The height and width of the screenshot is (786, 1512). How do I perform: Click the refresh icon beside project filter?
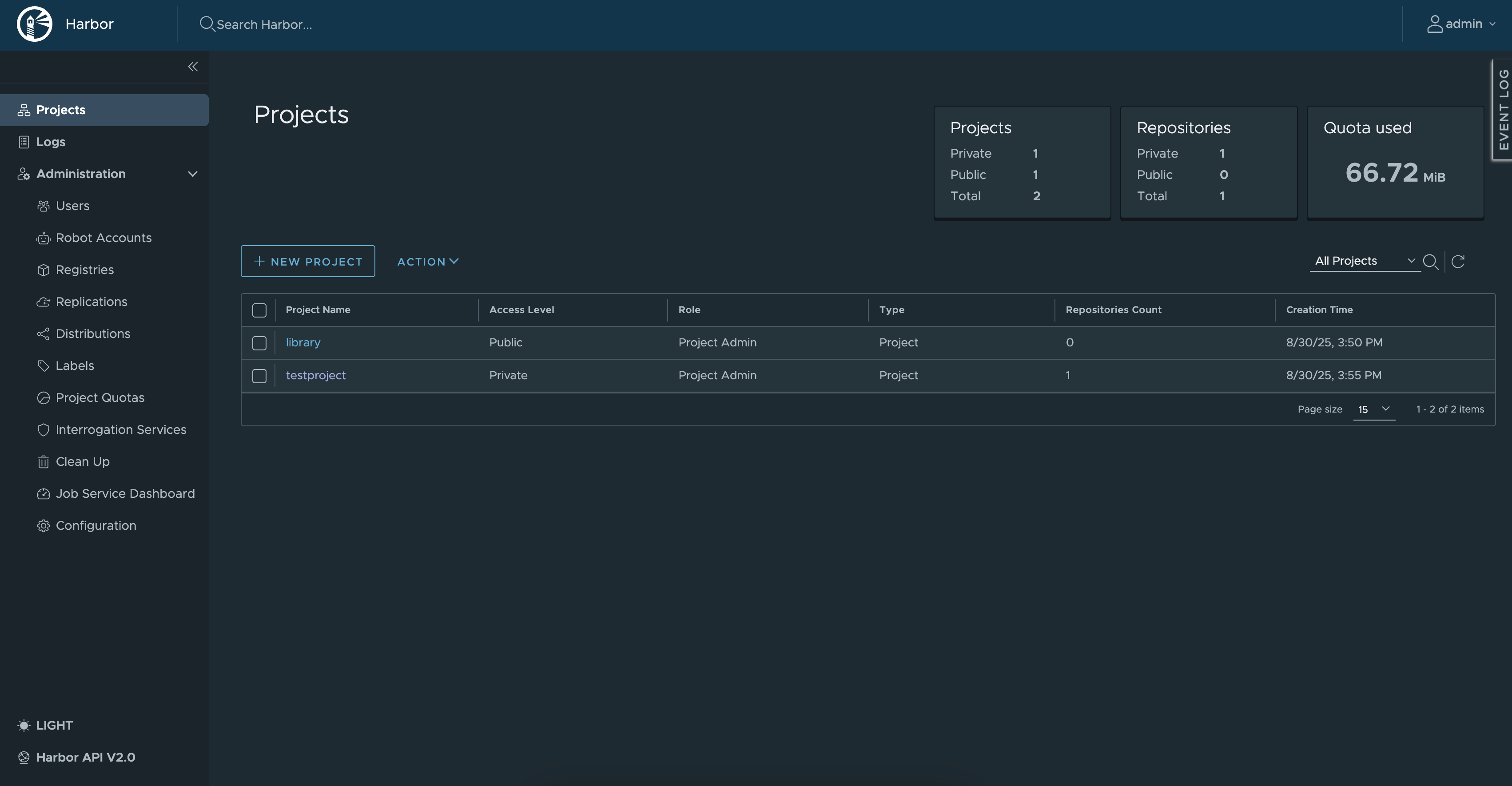(x=1458, y=261)
